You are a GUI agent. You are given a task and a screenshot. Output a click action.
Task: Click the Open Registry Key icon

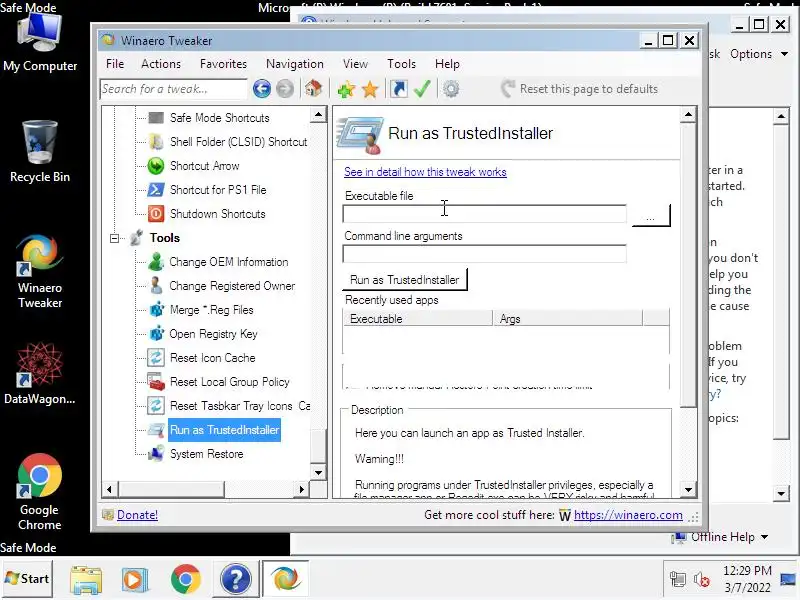tap(156, 334)
